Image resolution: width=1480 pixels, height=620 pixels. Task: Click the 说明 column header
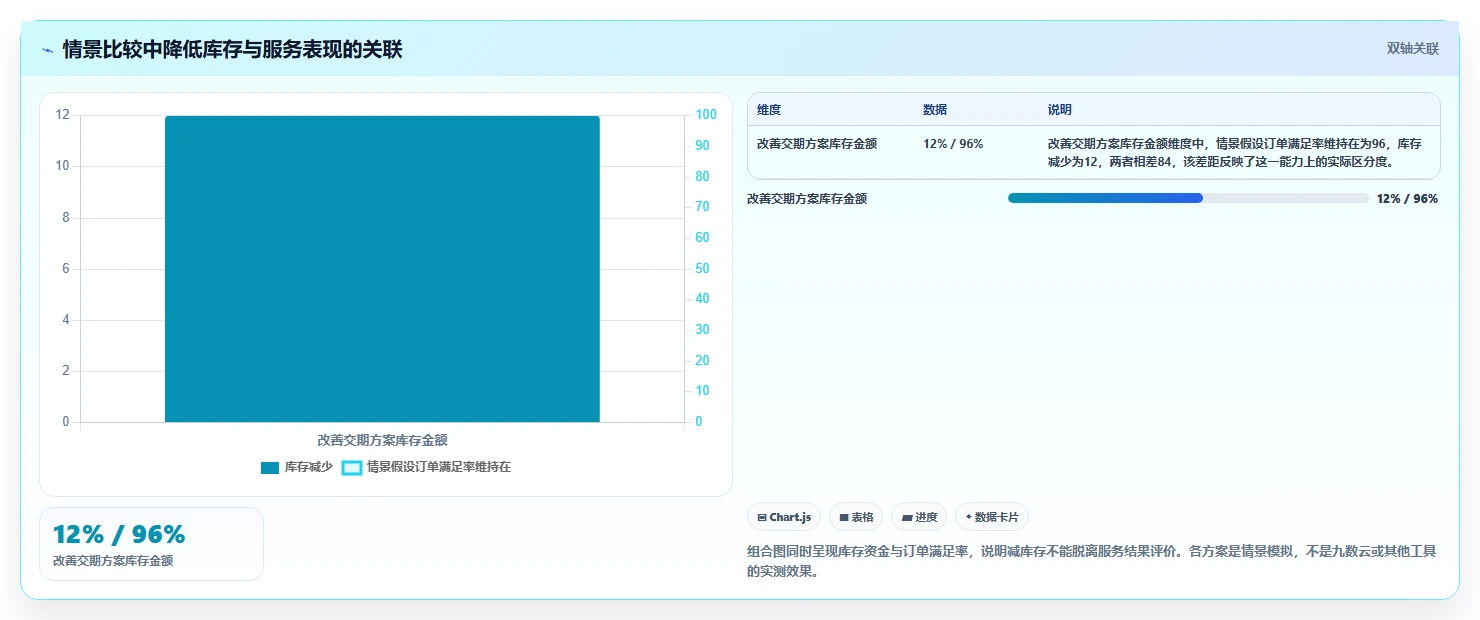tap(1060, 110)
